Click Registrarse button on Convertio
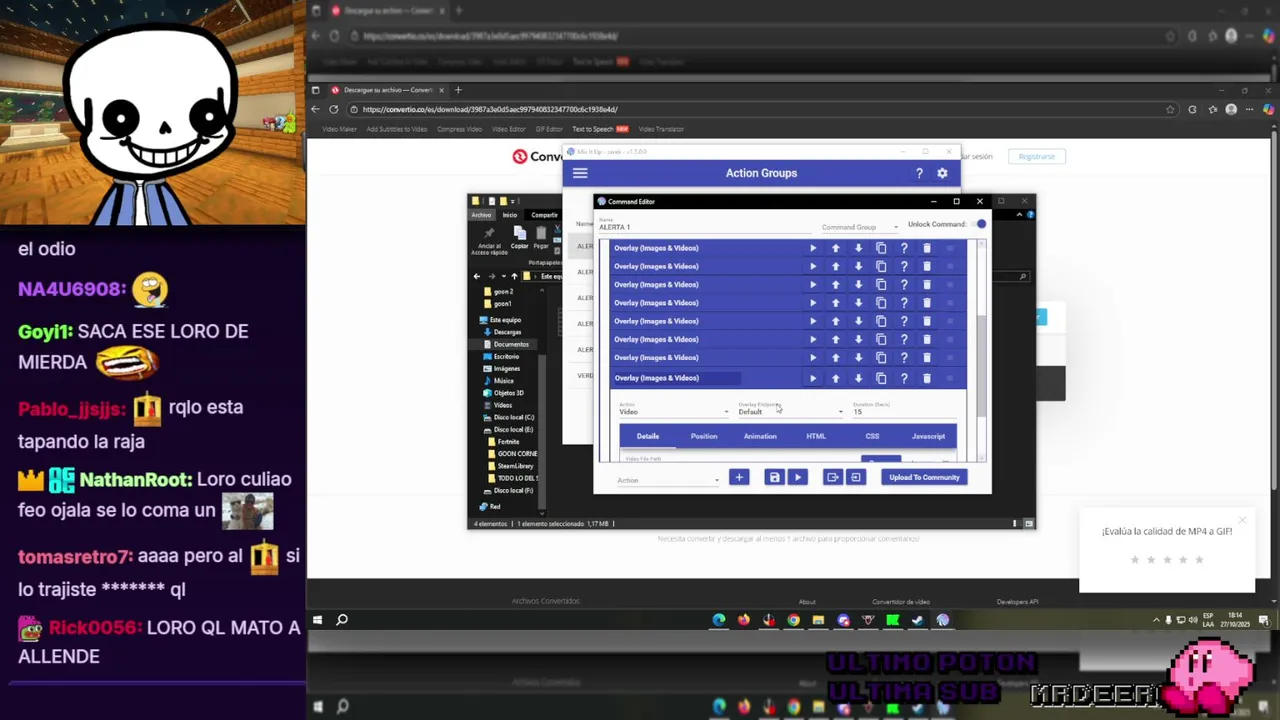This screenshot has height=720, width=1280. (x=1037, y=156)
